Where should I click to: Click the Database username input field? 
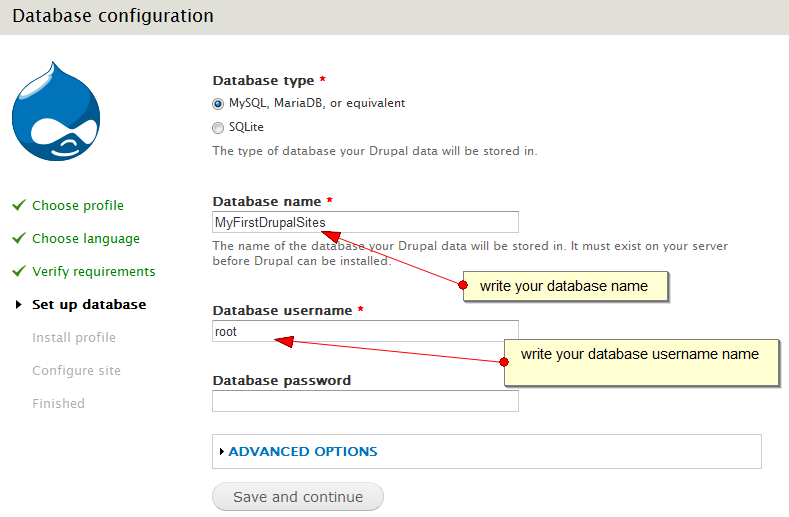[365, 331]
